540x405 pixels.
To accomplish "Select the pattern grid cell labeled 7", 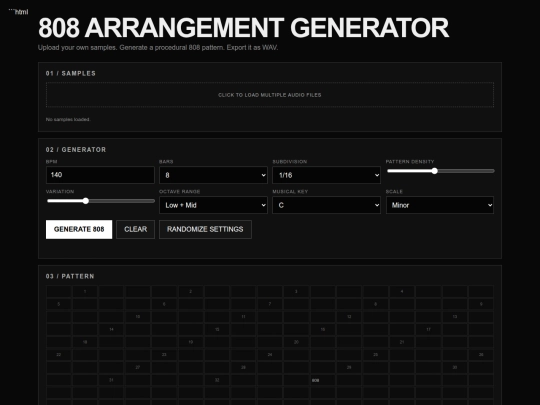I will [270, 304].
